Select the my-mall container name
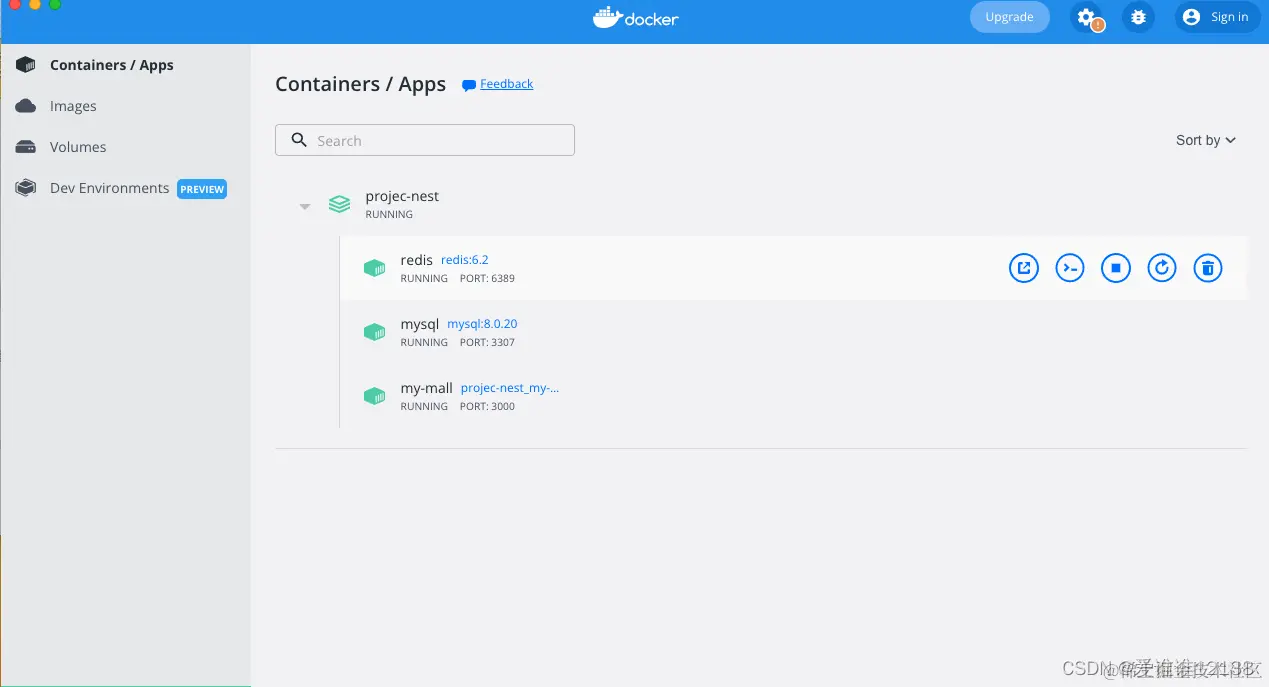The height and width of the screenshot is (687, 1269). pos(426,388)
